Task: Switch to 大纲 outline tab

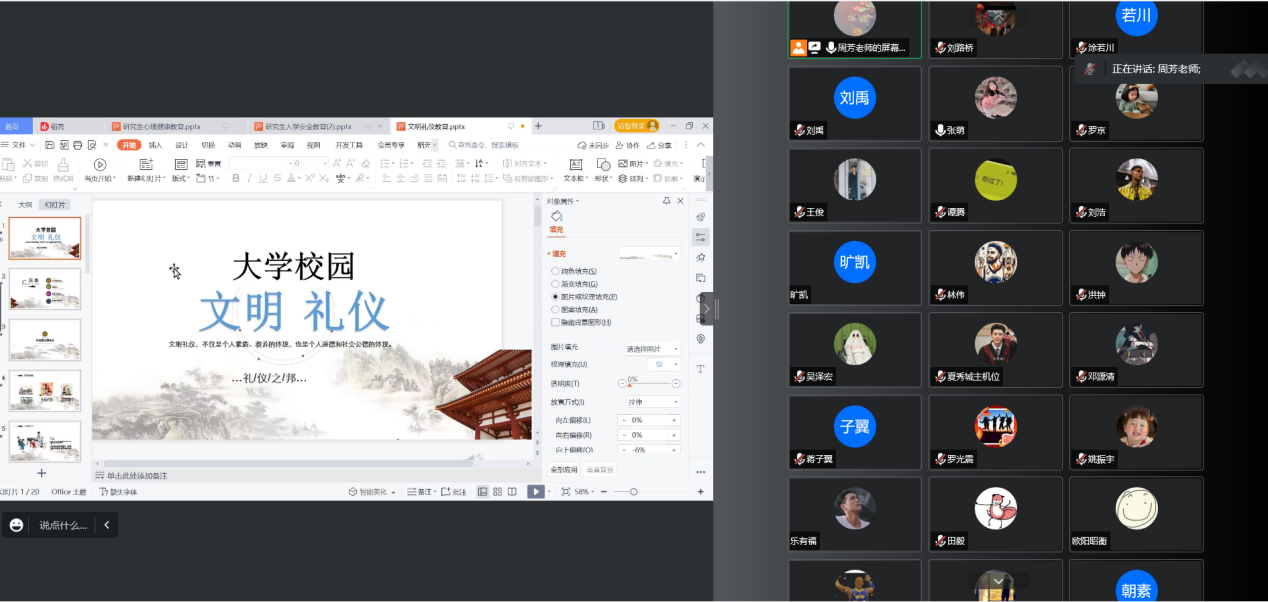Action: (x=25, y=204)
